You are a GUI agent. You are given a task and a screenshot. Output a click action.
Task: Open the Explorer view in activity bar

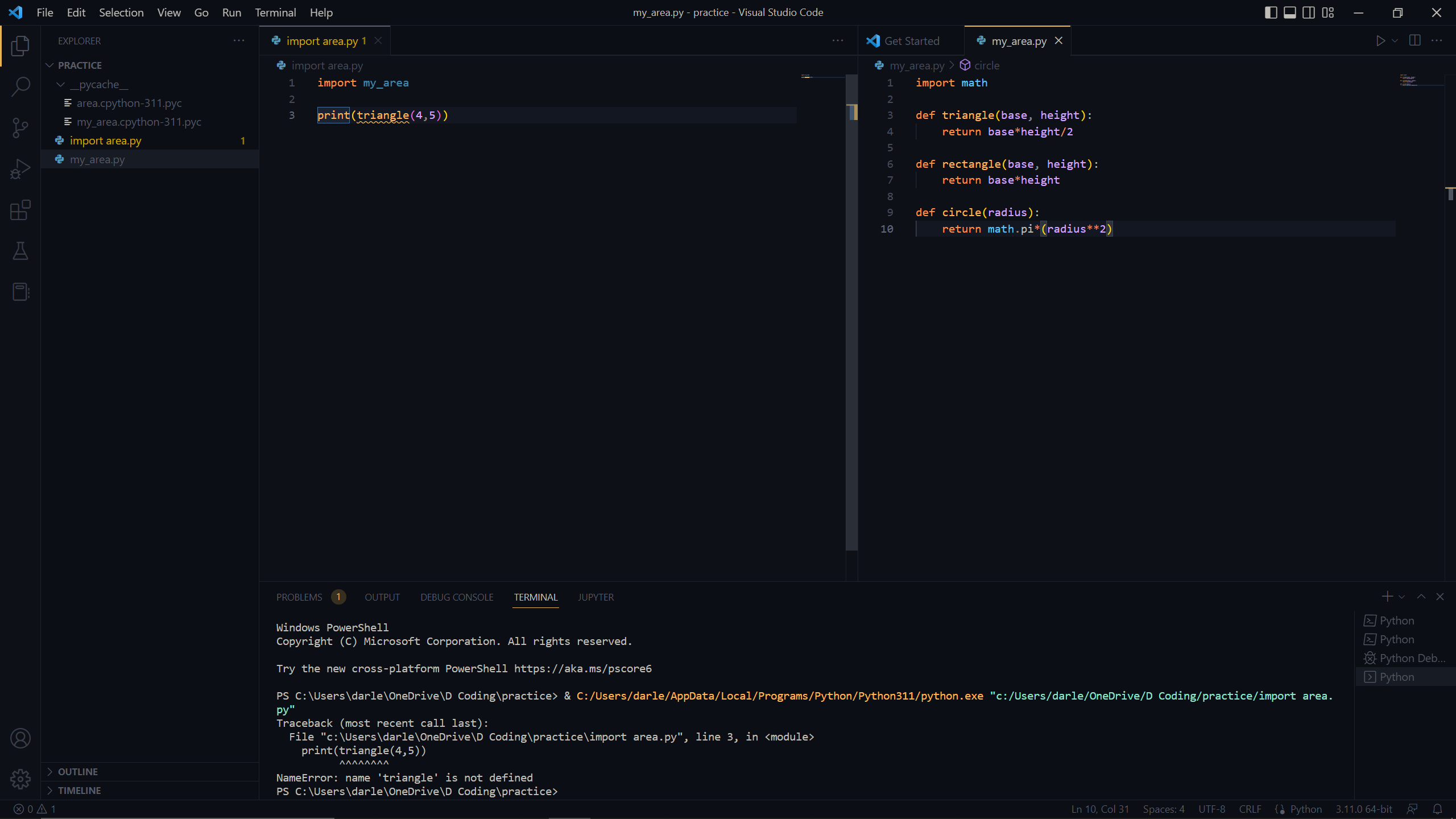tap(20, 46)
